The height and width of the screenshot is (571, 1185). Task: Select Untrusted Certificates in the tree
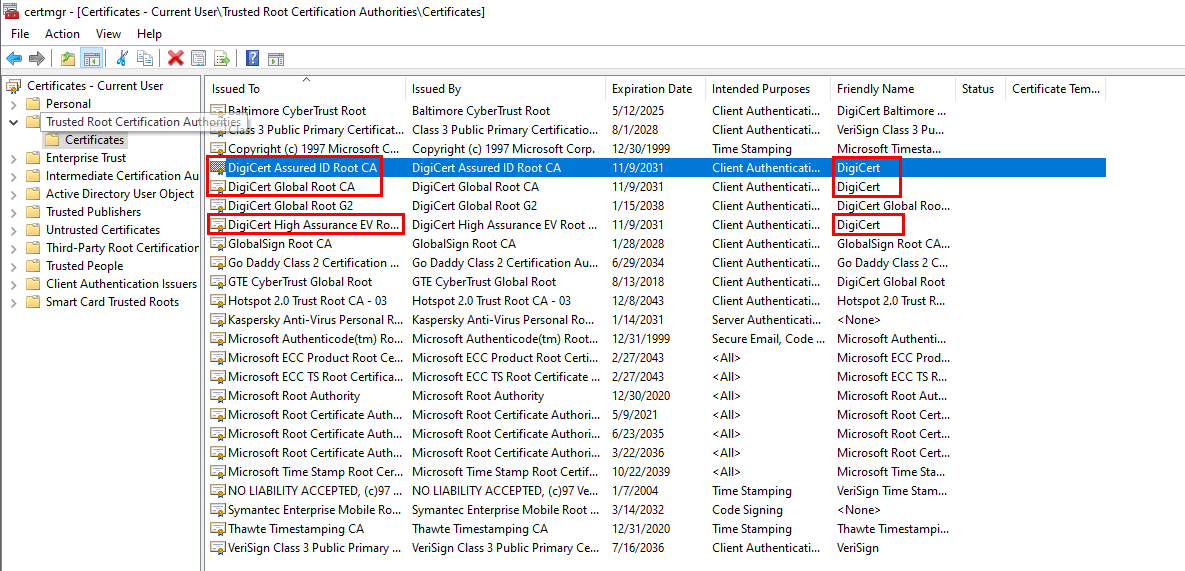pos(103,230)
